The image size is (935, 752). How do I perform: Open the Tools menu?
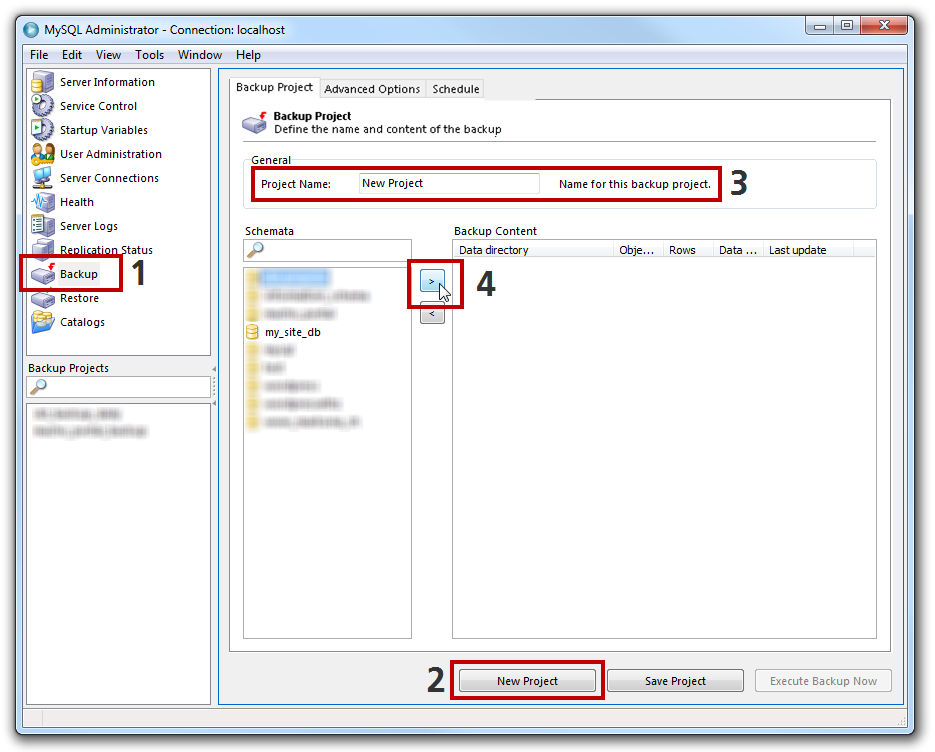click(x=149, y=55)
